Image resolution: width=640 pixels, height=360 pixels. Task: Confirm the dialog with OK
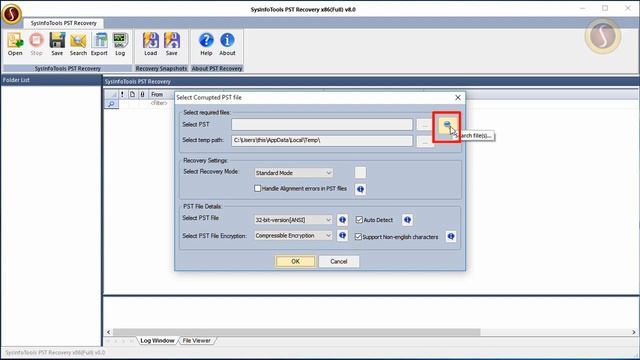(296, 261)
